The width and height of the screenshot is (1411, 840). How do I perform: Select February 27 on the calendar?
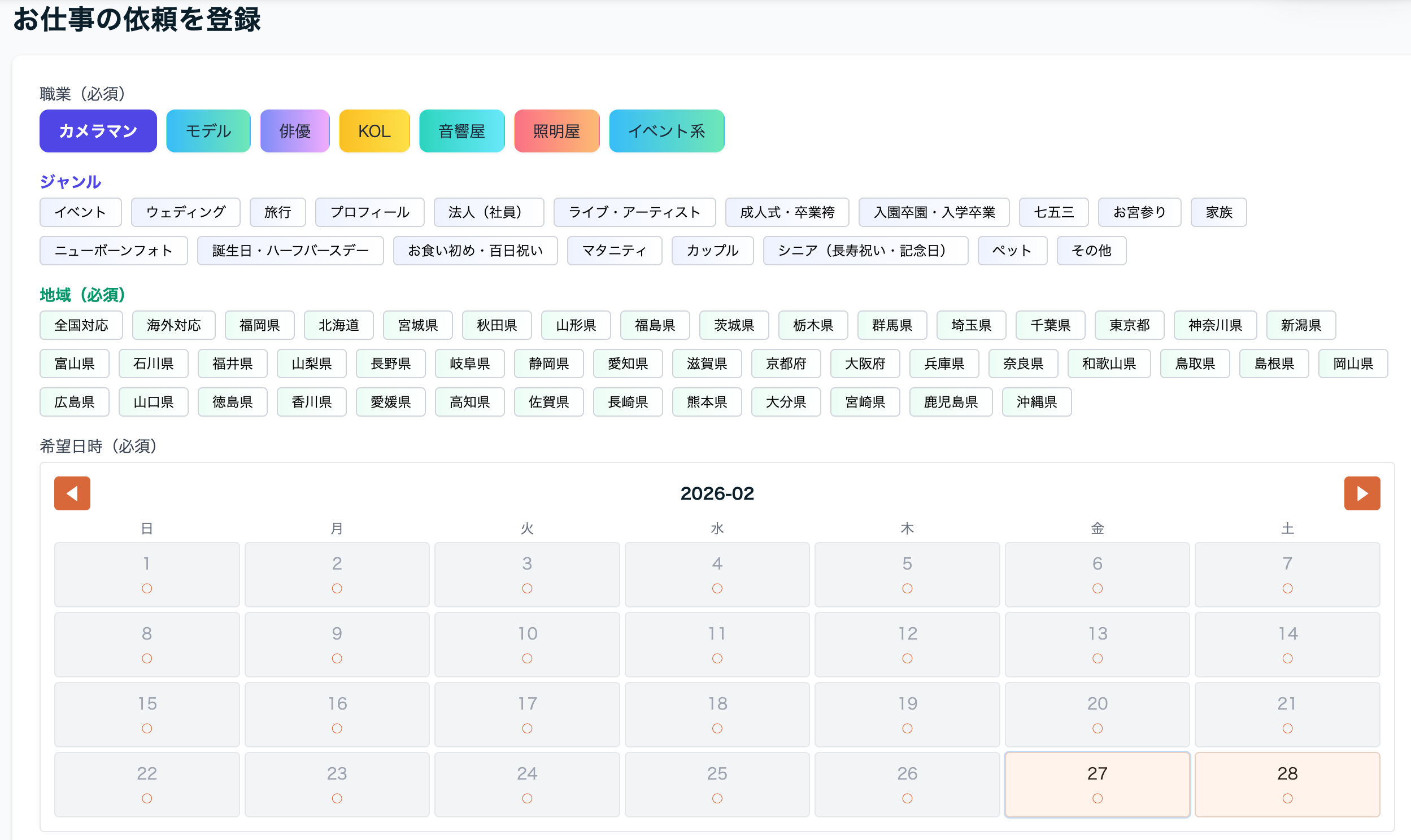tap(1097, 784)
